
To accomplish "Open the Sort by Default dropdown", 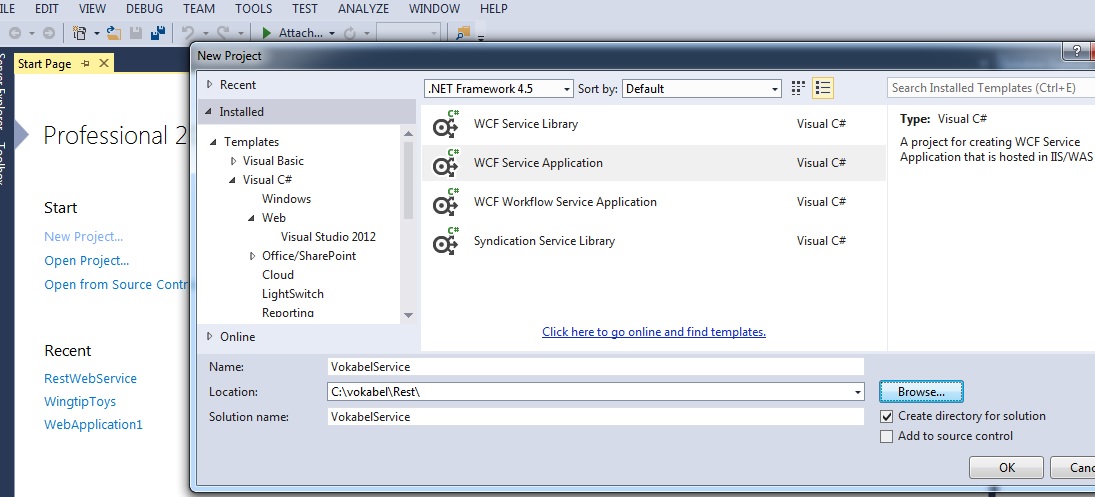I will (702, 89).
